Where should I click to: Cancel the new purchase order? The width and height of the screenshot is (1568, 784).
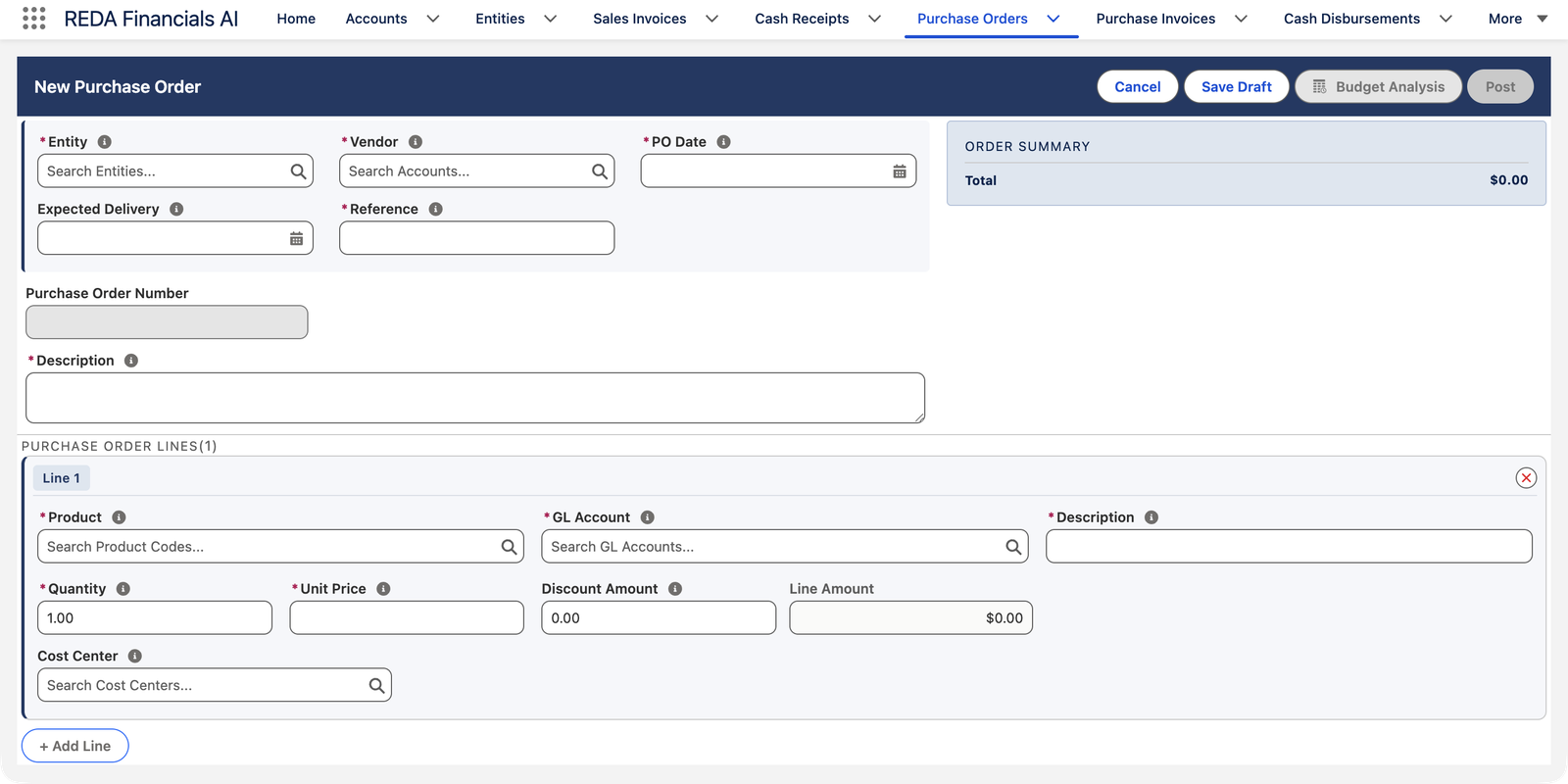click(1138, 86)
